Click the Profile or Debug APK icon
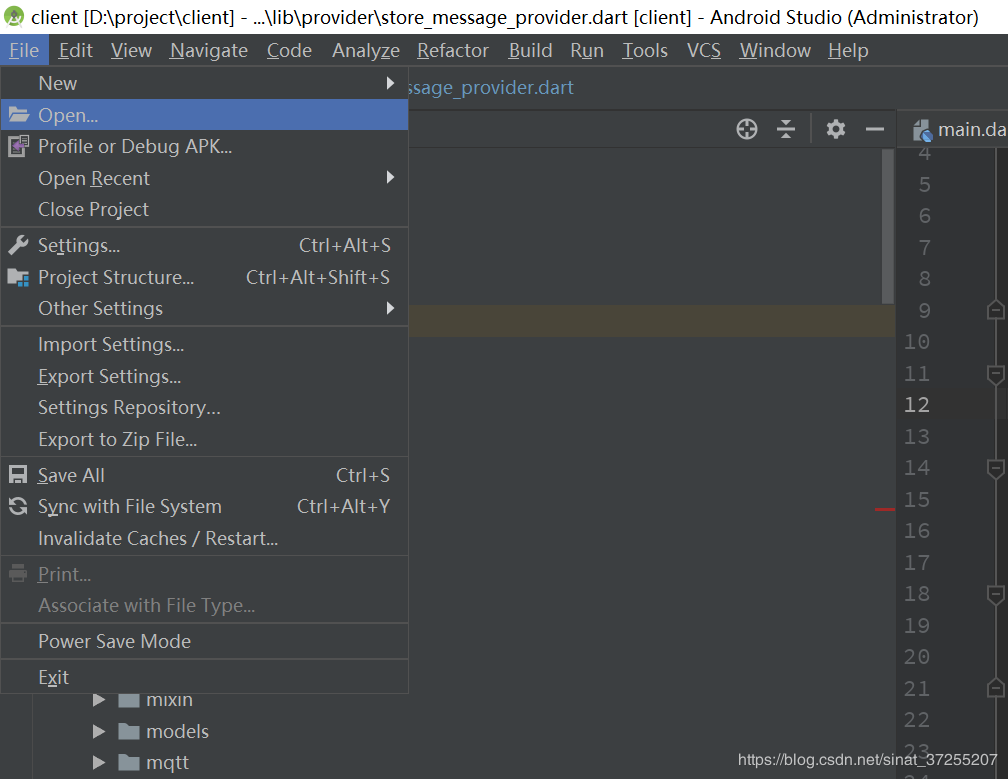This screenshot has height=779, width=1008. click(x=19, y=147)
